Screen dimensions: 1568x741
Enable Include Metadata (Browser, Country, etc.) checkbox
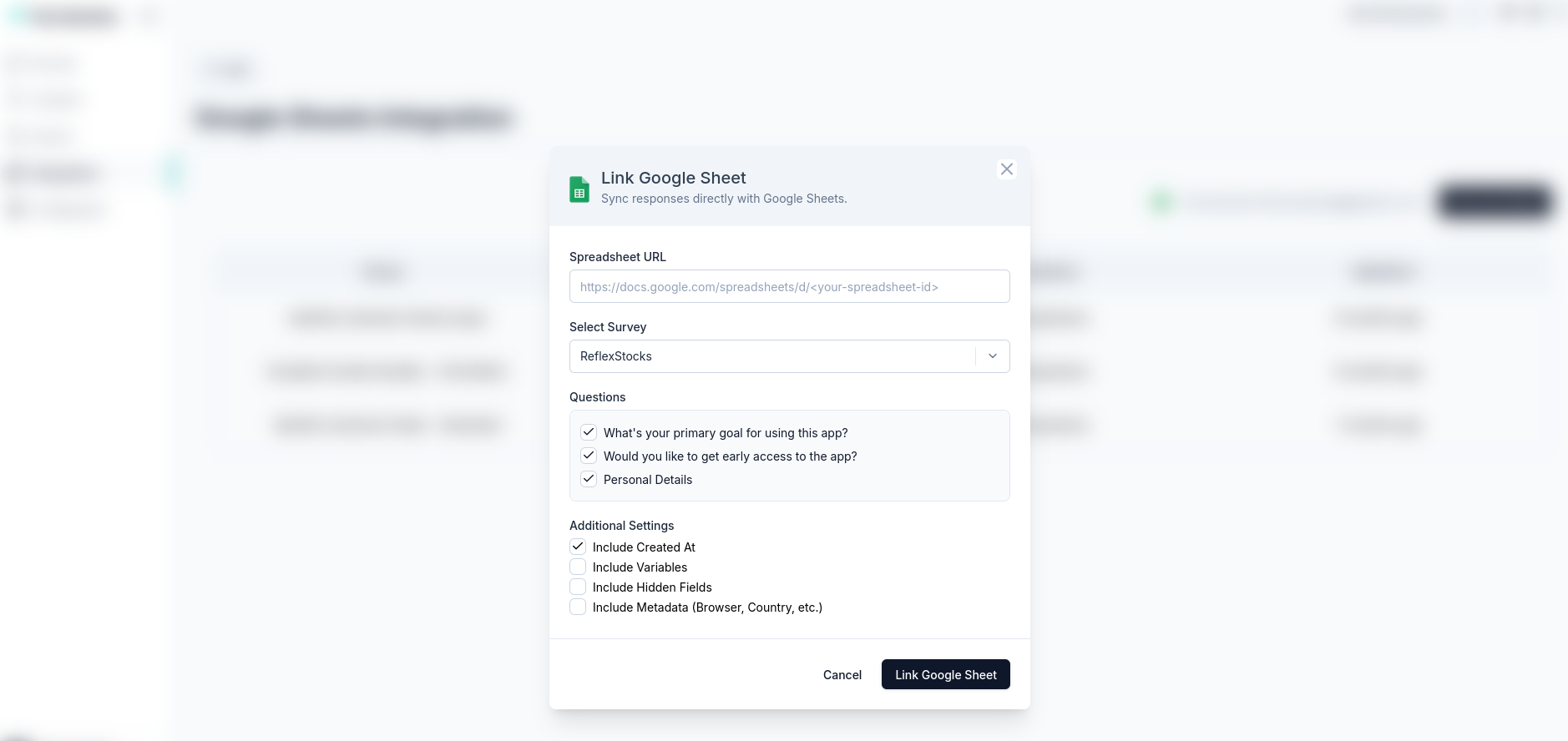(578, 607)
